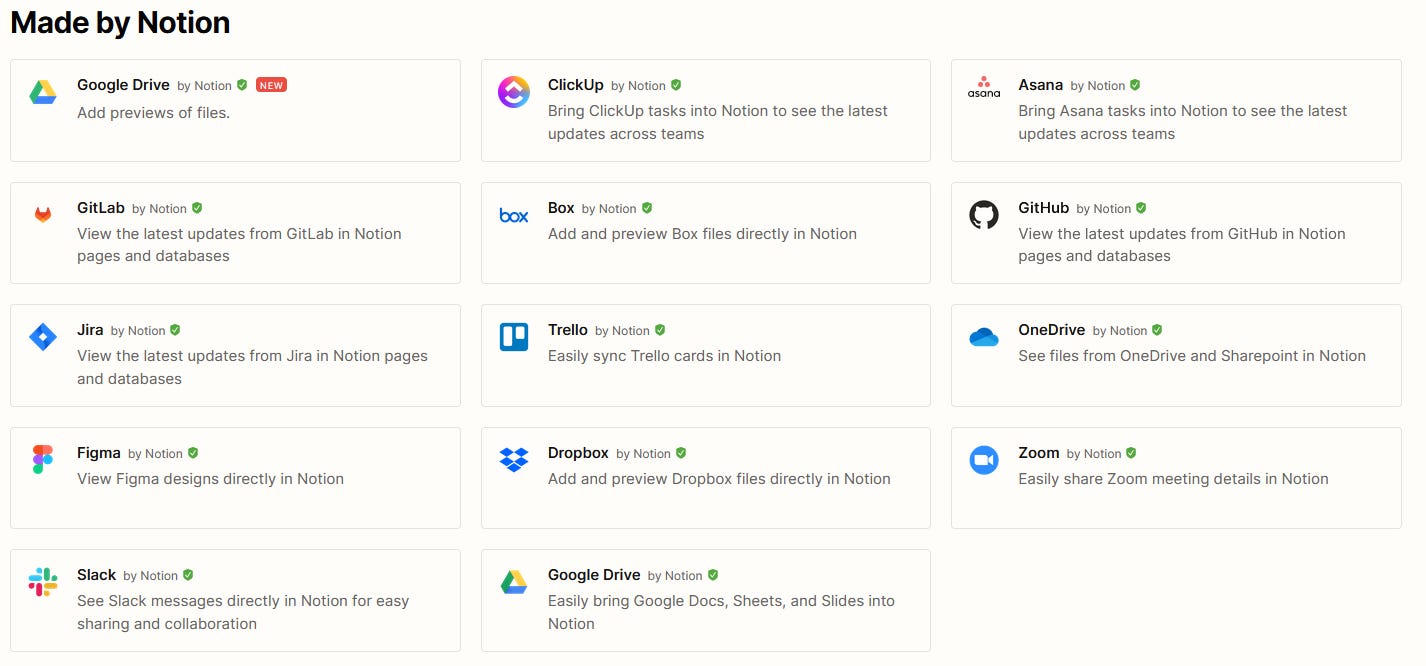
Task: Select the Zoom integration title
Action: (1039, 453)
